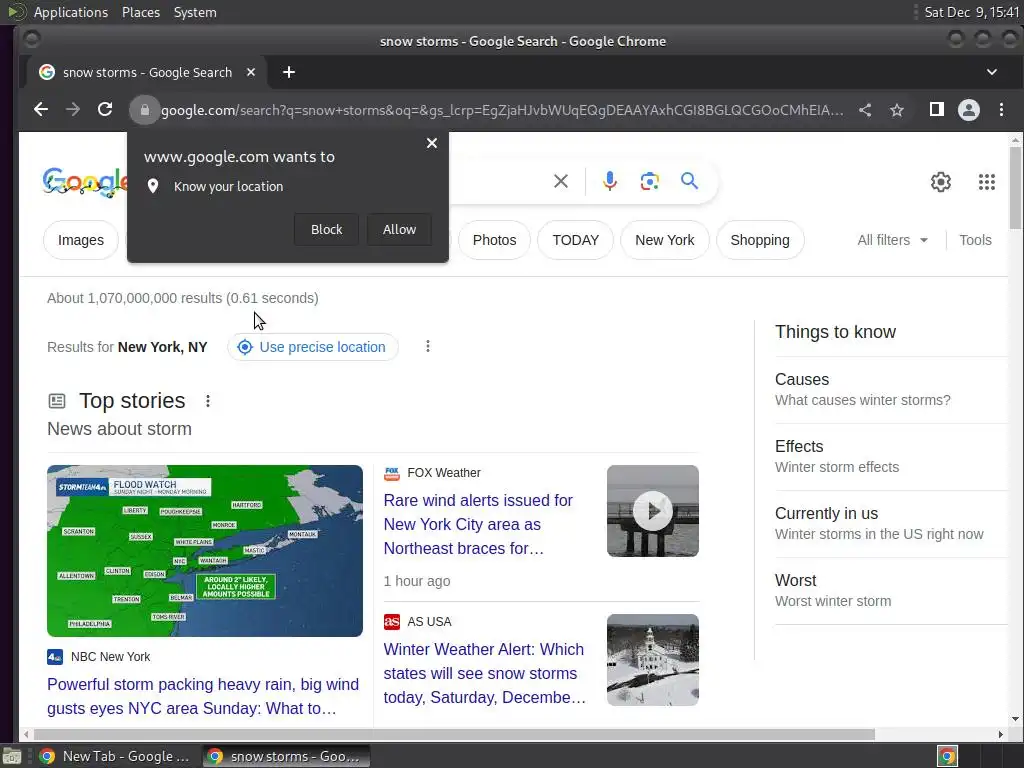Open the Rare wind alerts article
Screen dimensions: 1024x768
click(478, 524)
